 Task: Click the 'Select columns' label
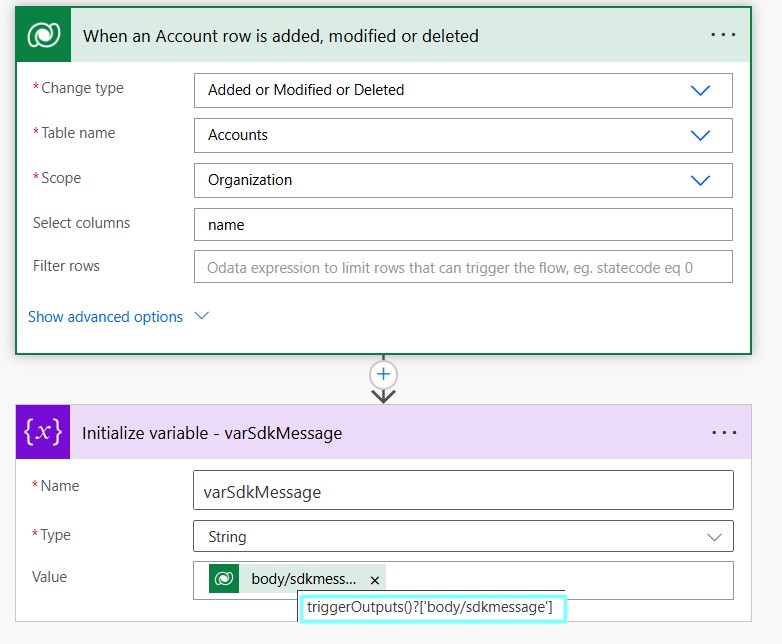(x=81, y=222)
